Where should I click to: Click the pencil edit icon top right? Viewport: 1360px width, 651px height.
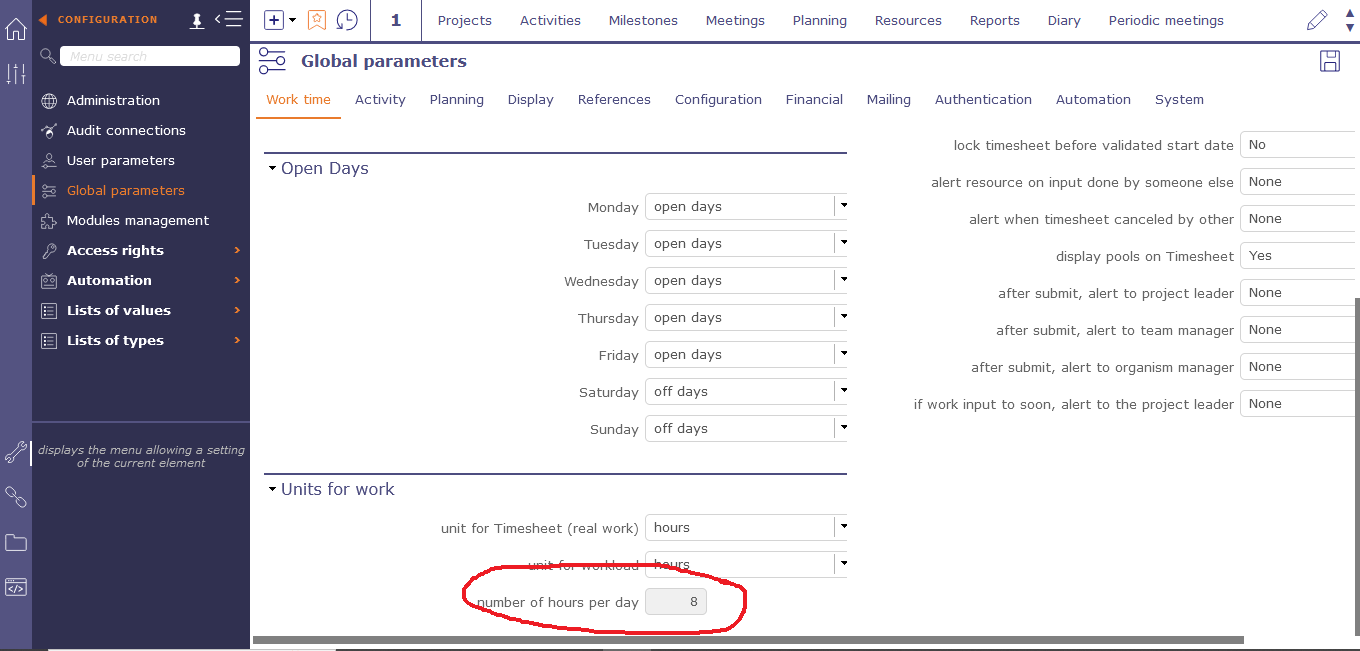(x=1317, y=20)
